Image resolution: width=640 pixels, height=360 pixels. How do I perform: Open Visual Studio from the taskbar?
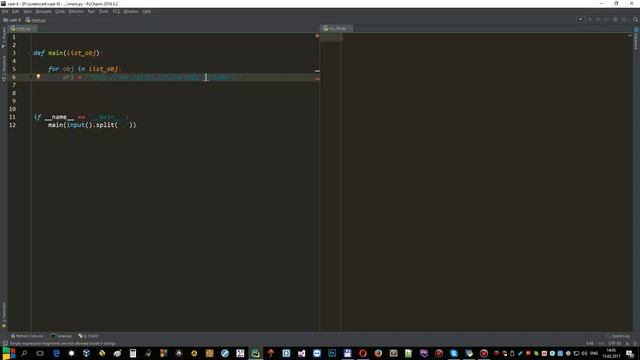(x=302, y=353)
